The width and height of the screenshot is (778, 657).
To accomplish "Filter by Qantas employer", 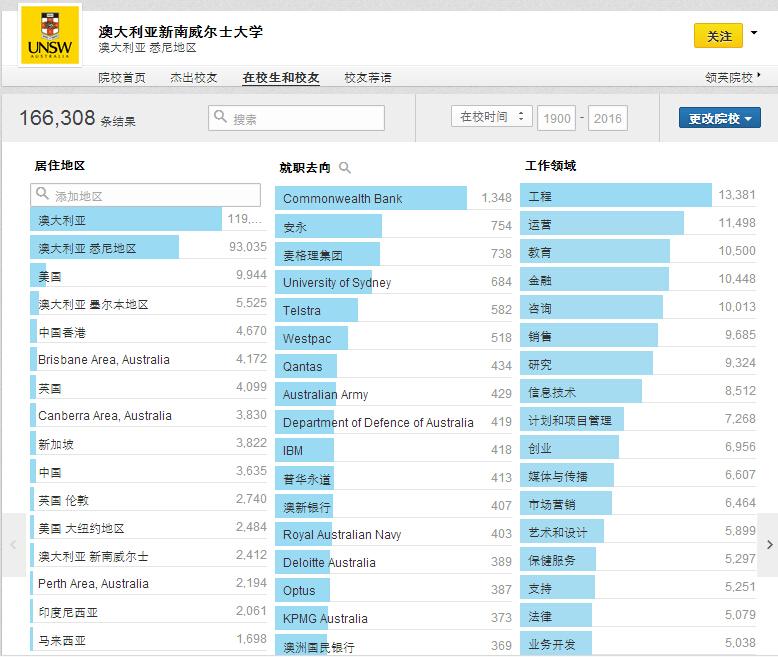I will coord(393,366).
